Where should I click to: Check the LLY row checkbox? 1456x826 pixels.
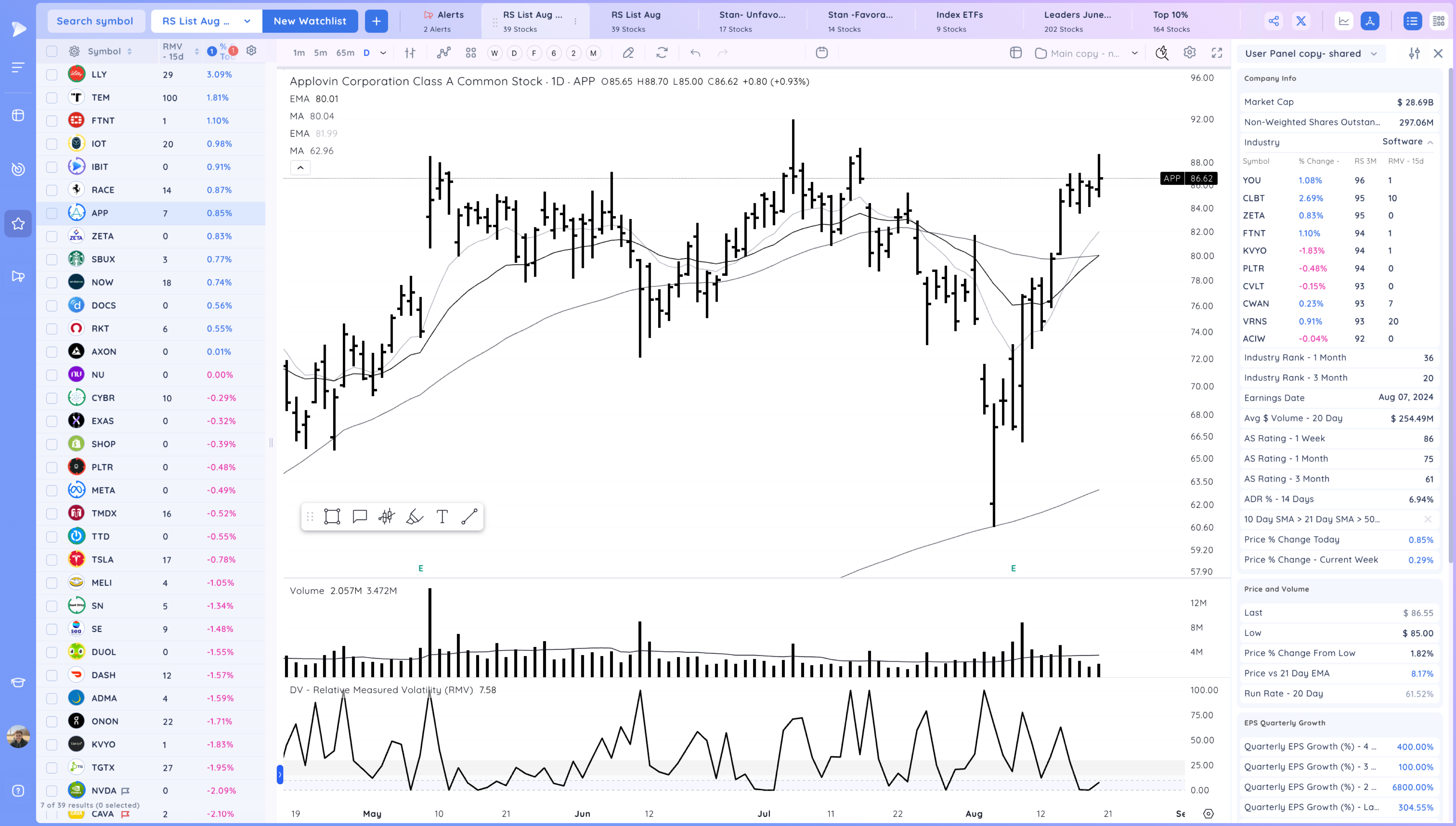click(52, 74)
